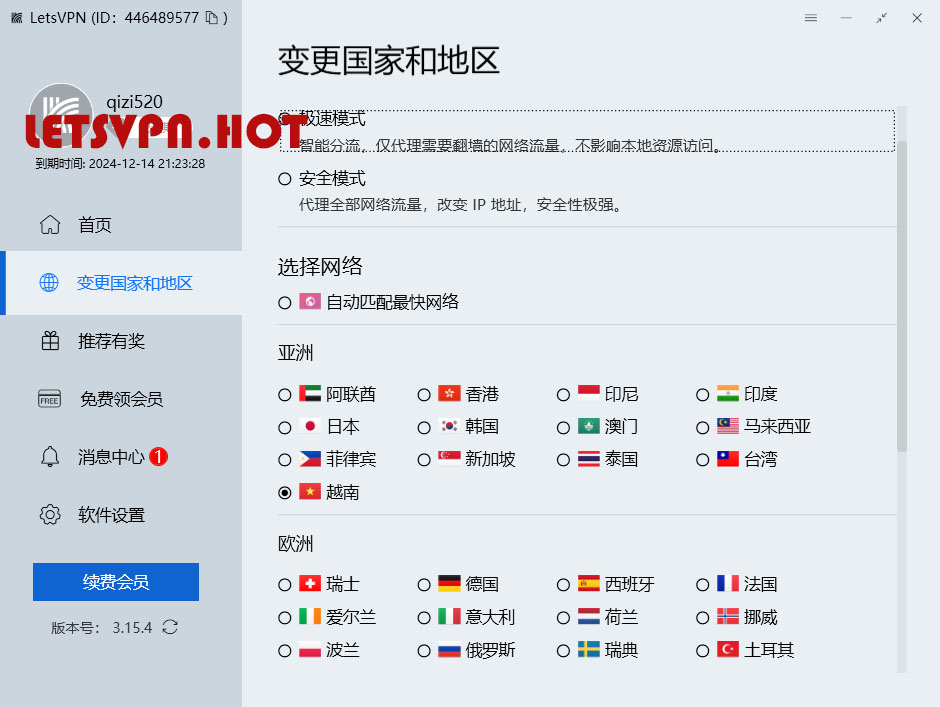Click the FREE ticket icon in sidebar
The image size is (940, 707).
pyautogui.click(x=50, y=399)
